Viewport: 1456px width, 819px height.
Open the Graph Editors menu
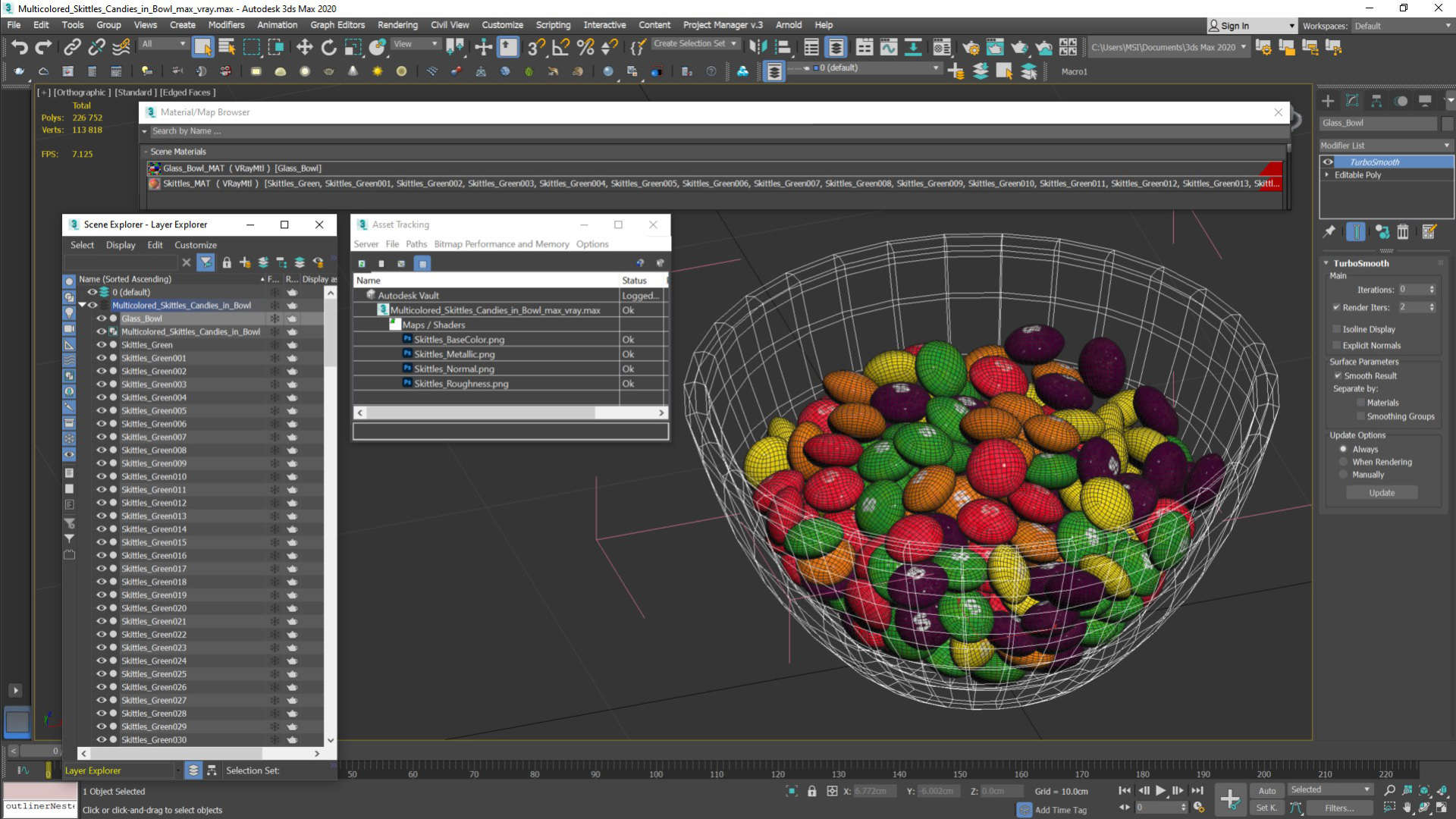tap(337, 25)
